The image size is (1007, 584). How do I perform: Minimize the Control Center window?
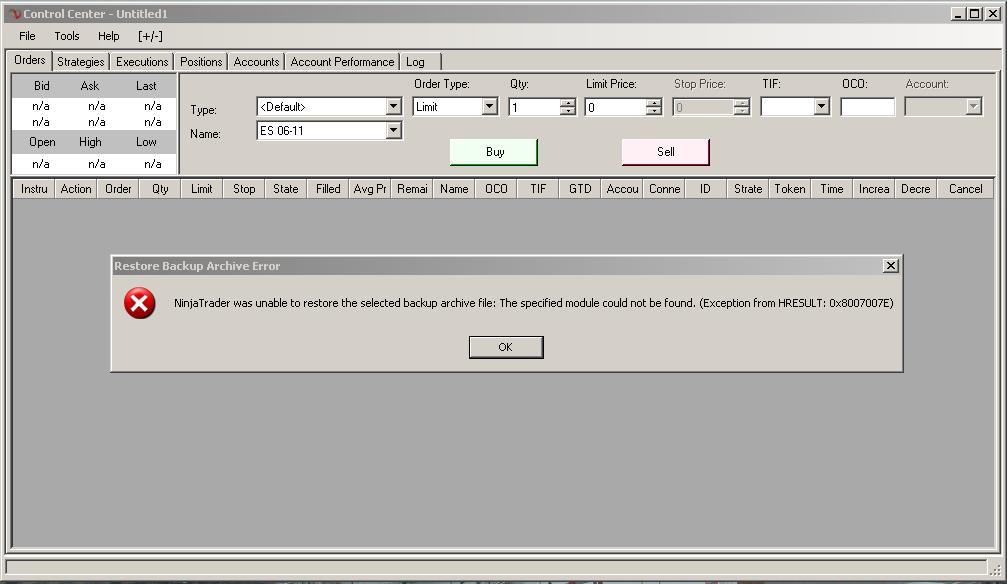click(958, 13)
